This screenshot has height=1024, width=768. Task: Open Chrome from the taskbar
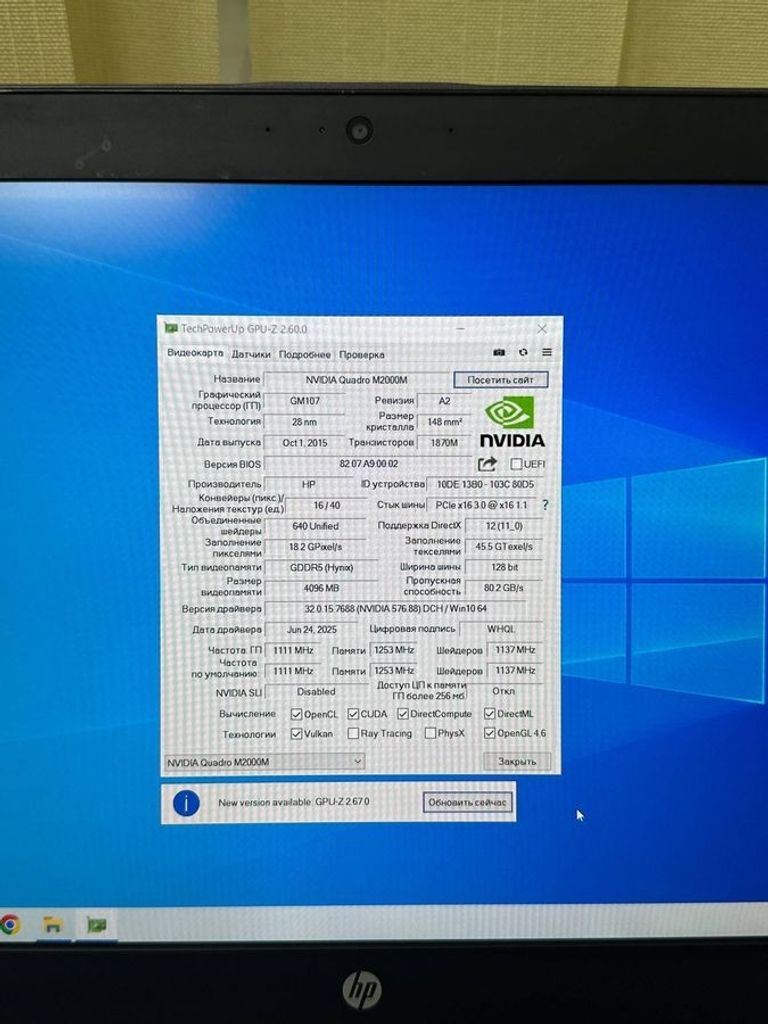9,924
